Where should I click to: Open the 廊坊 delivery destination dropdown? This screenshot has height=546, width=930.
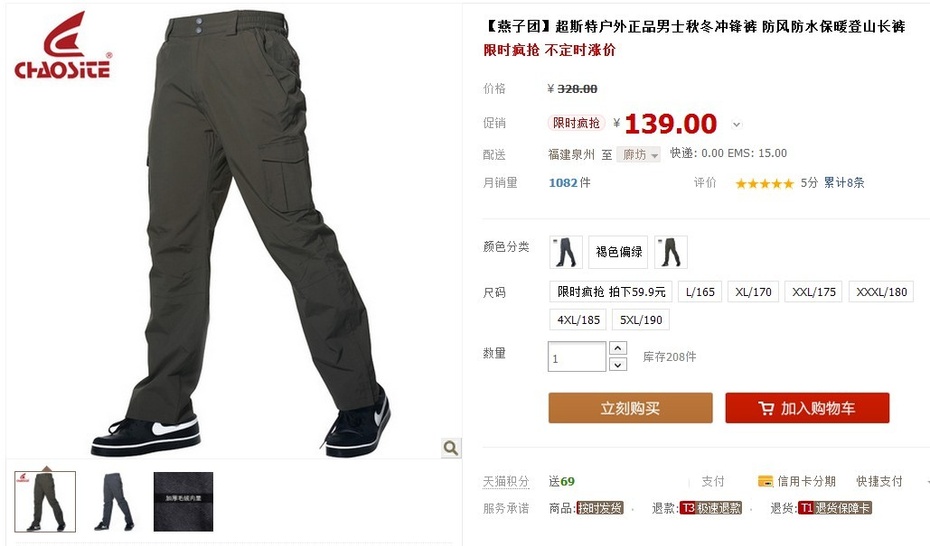638,155
